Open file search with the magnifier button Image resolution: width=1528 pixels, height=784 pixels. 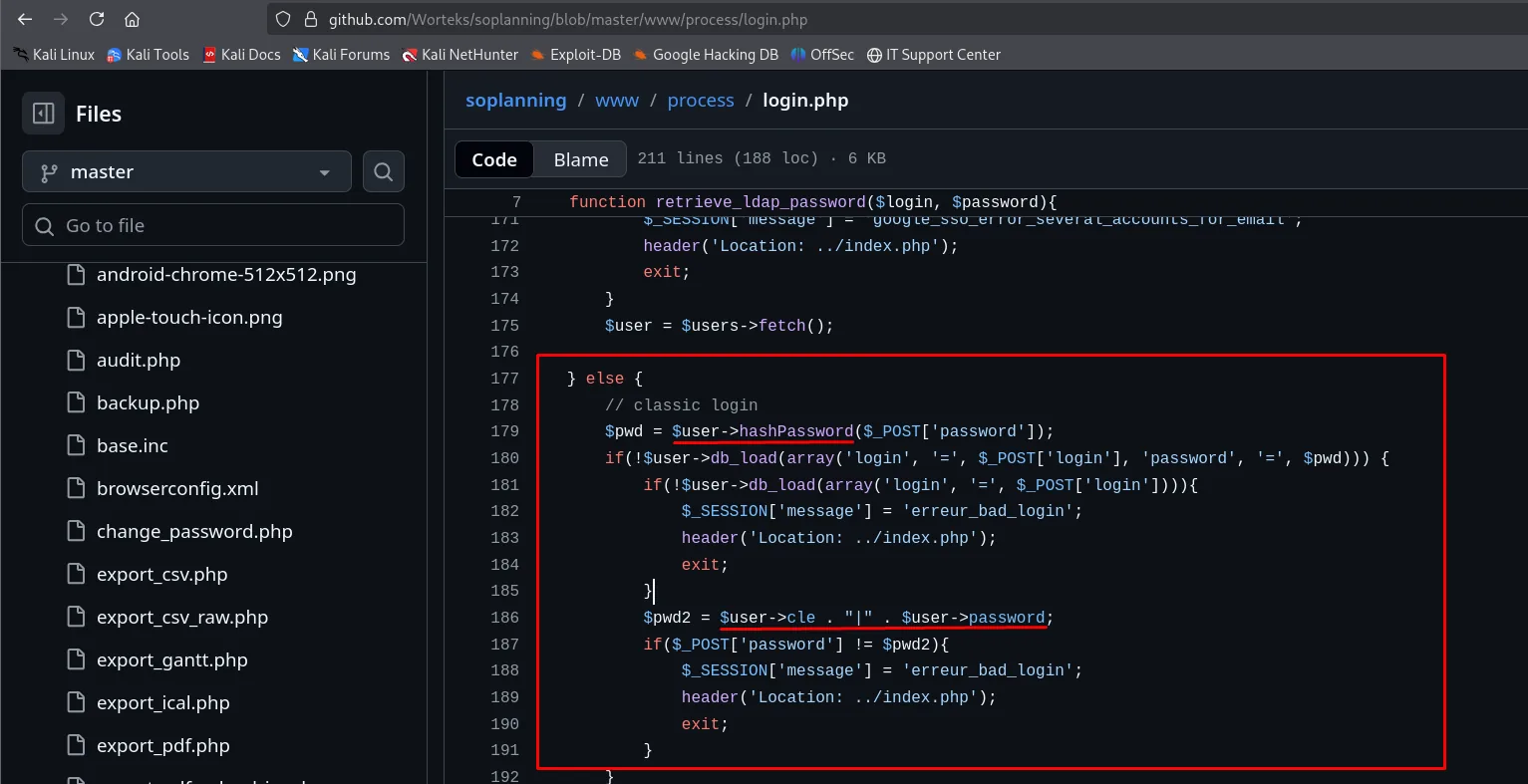click(x=384, y=171)
